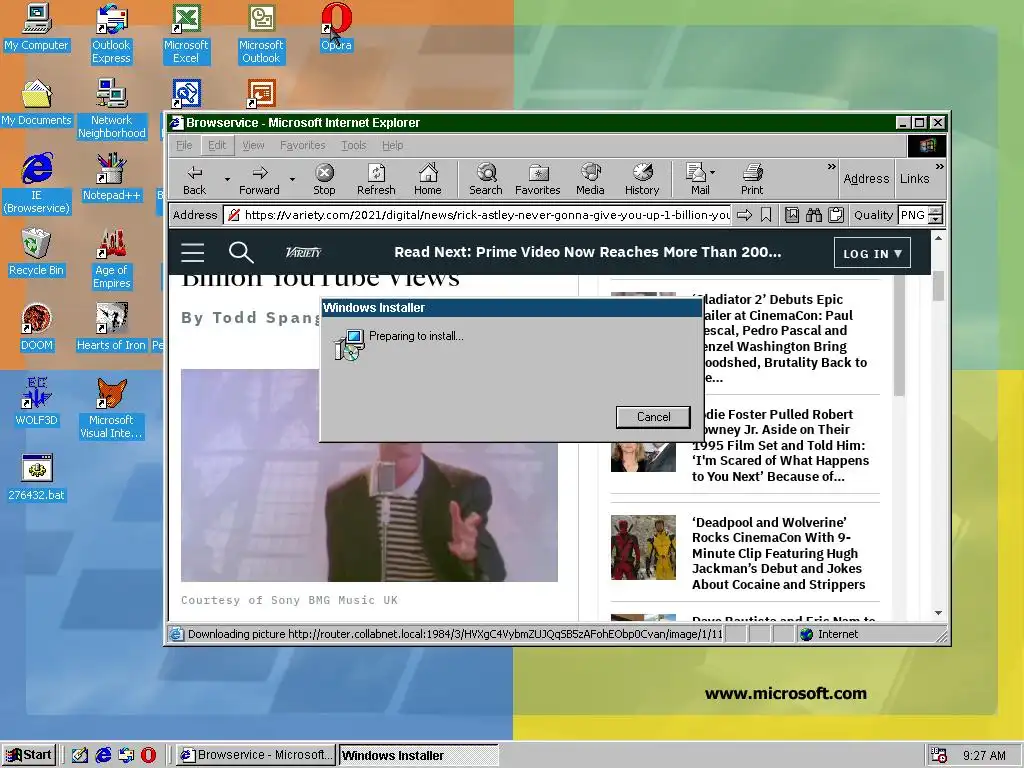Select the Notepad++ desktop icon
Viewport: 1024px width, 768px height.
(111, 177)
